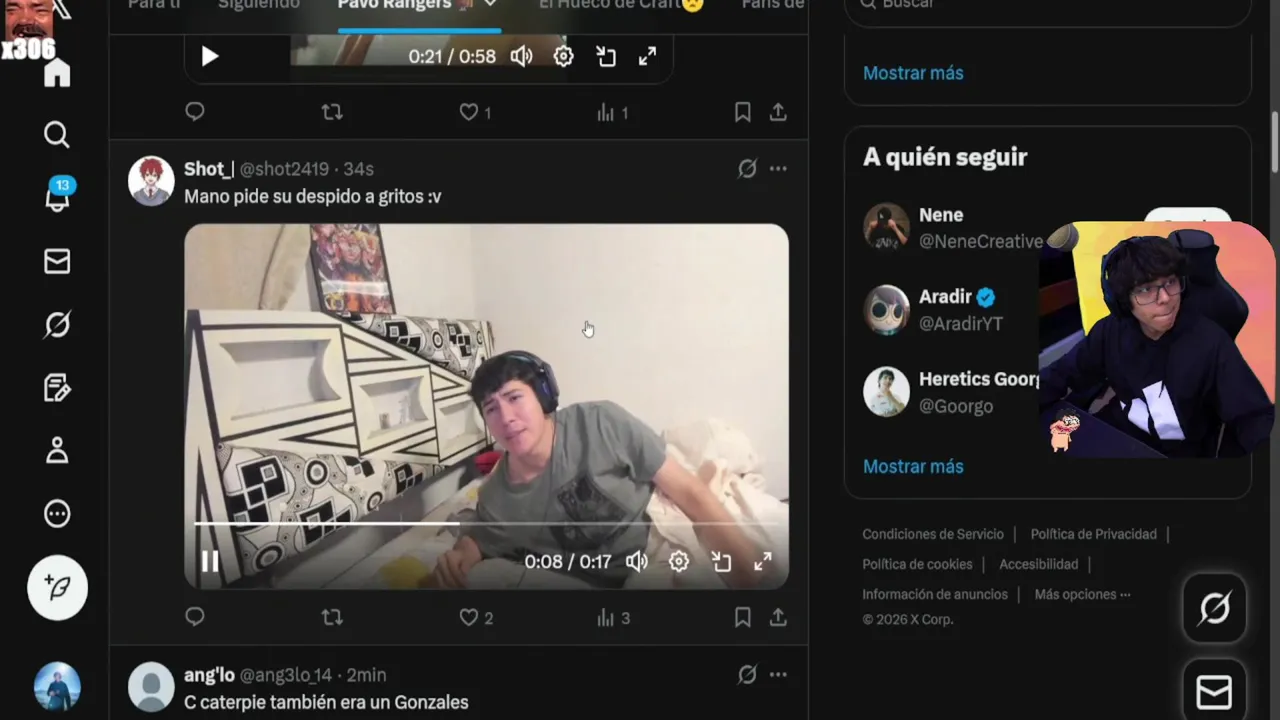1280x720 pixels.
Task: Bookmark Shot_'s post
Action: point(742,618)
